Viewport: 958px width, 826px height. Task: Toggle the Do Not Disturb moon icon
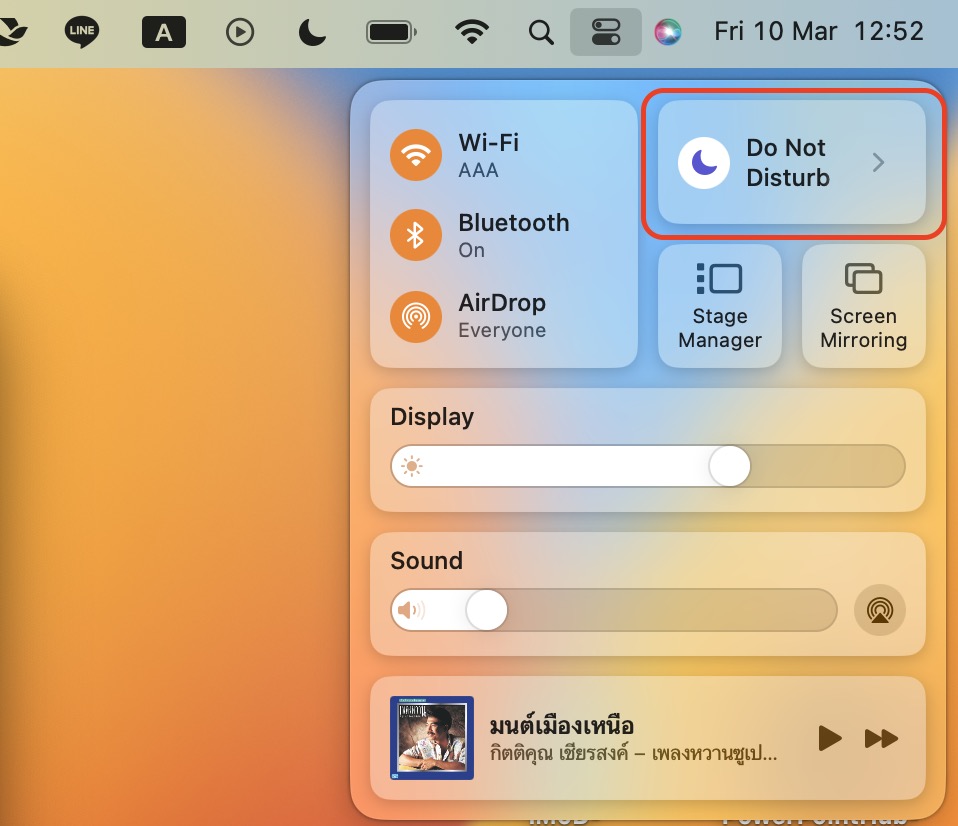click(703, 163)
